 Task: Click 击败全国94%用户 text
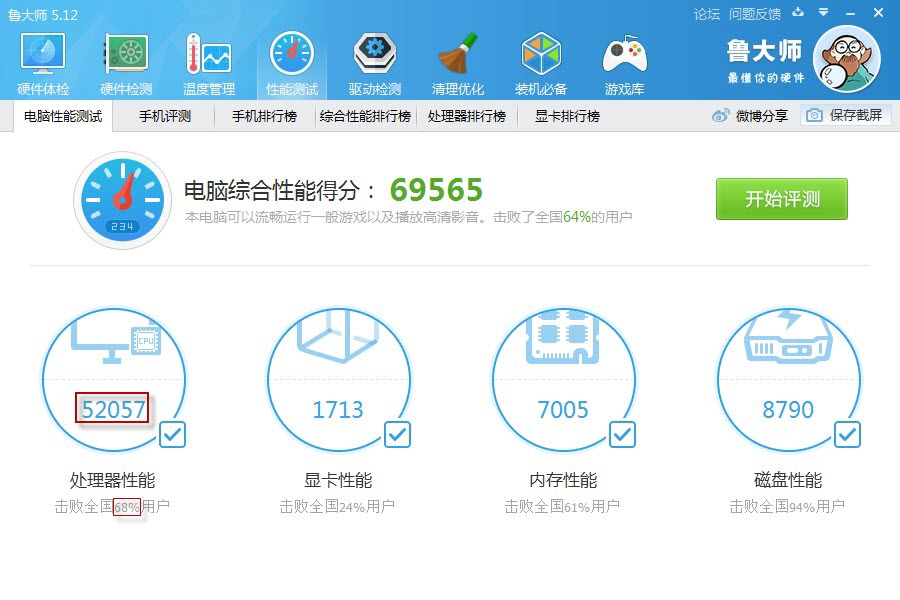click(x=787, y=506)
